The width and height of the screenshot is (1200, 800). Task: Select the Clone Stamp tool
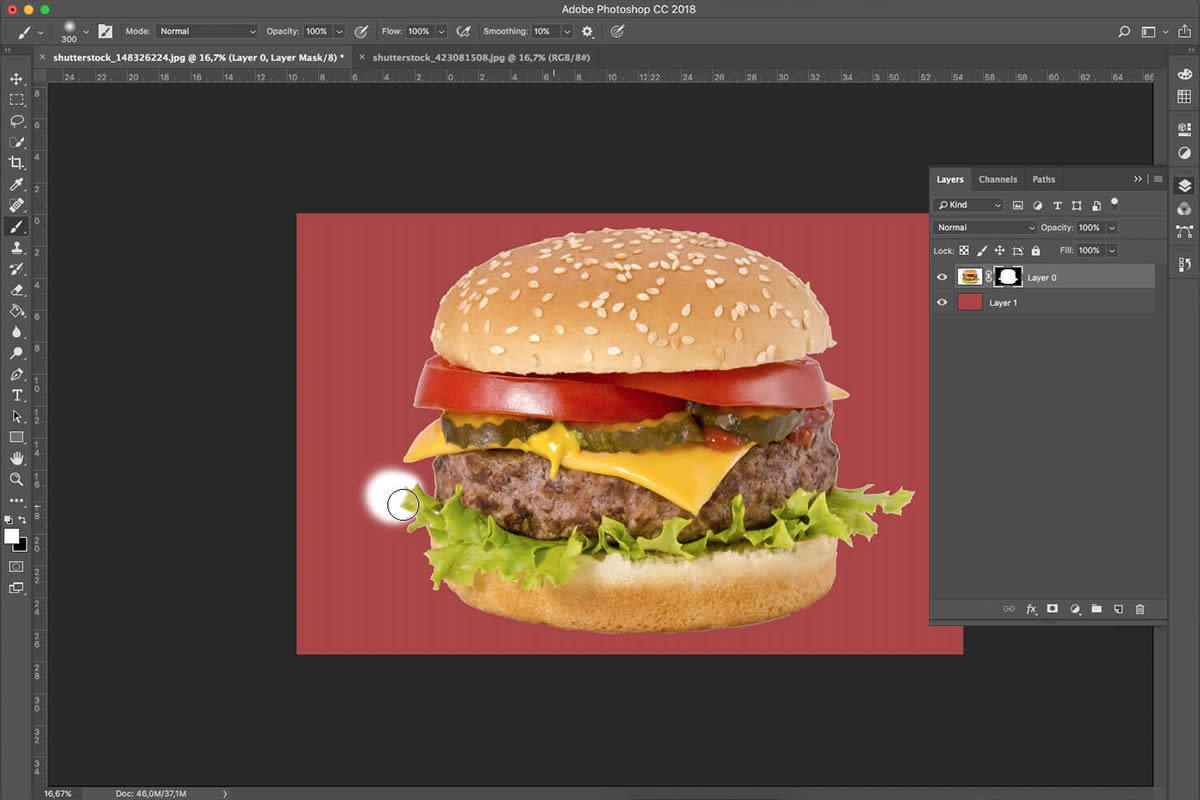[x=16, y=248]
